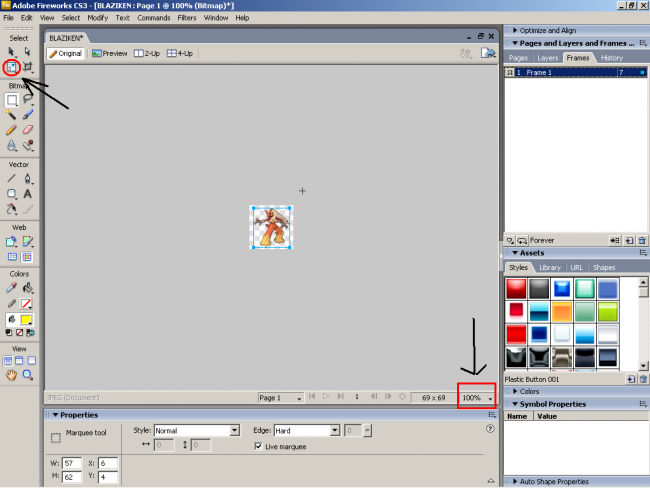Viewport: 650px width, 488px height.
Task: Select the Paint Bucket tool
Action: 28,288
